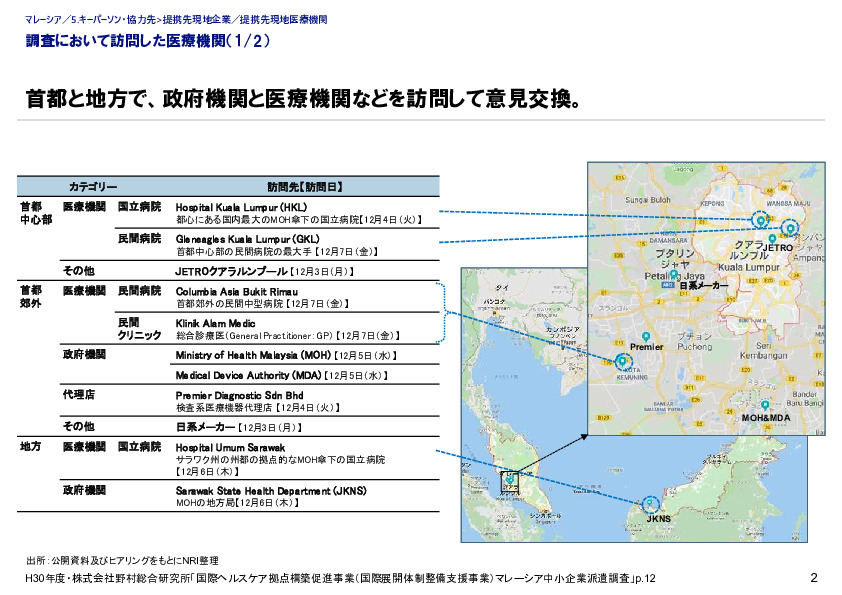
Task: Click 国立病院 in the HKL row
Action: point(139,207)
